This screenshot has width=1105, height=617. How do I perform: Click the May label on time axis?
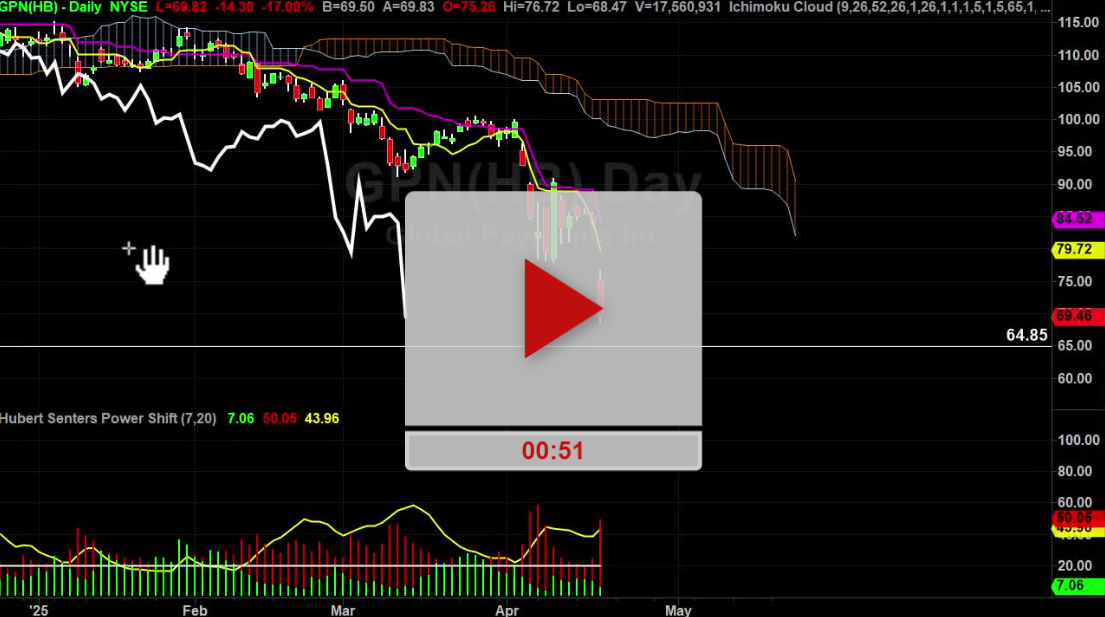tap(678, 610)
